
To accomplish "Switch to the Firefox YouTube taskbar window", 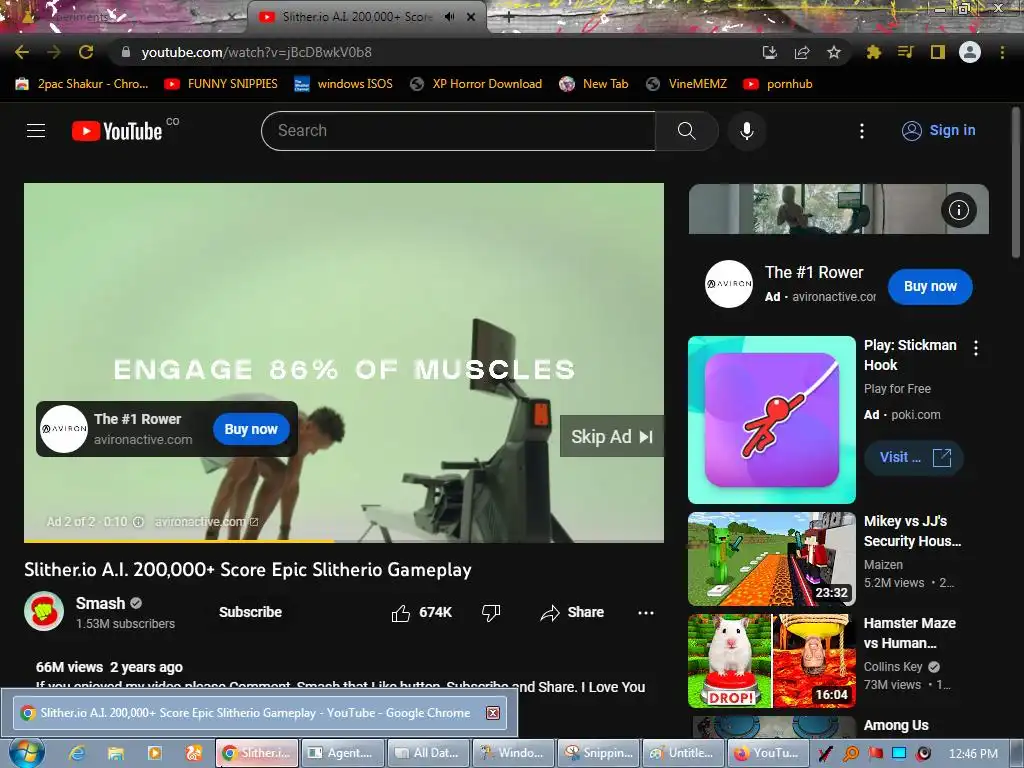I will click(767, 753).
